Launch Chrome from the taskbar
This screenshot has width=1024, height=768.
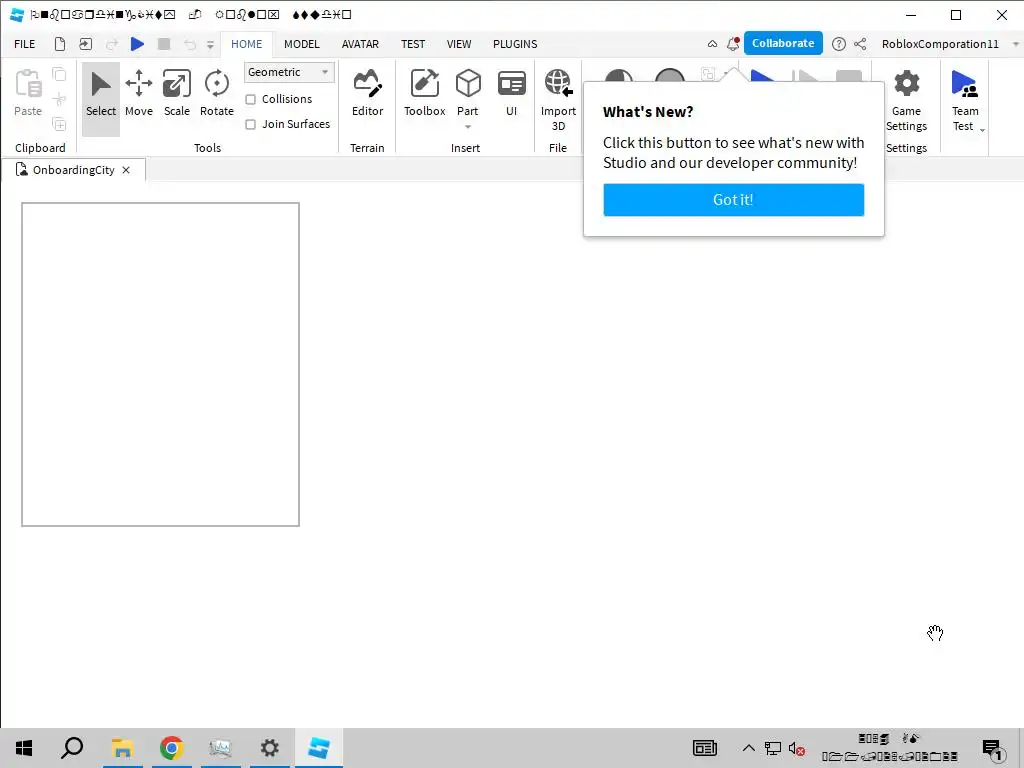171,748
